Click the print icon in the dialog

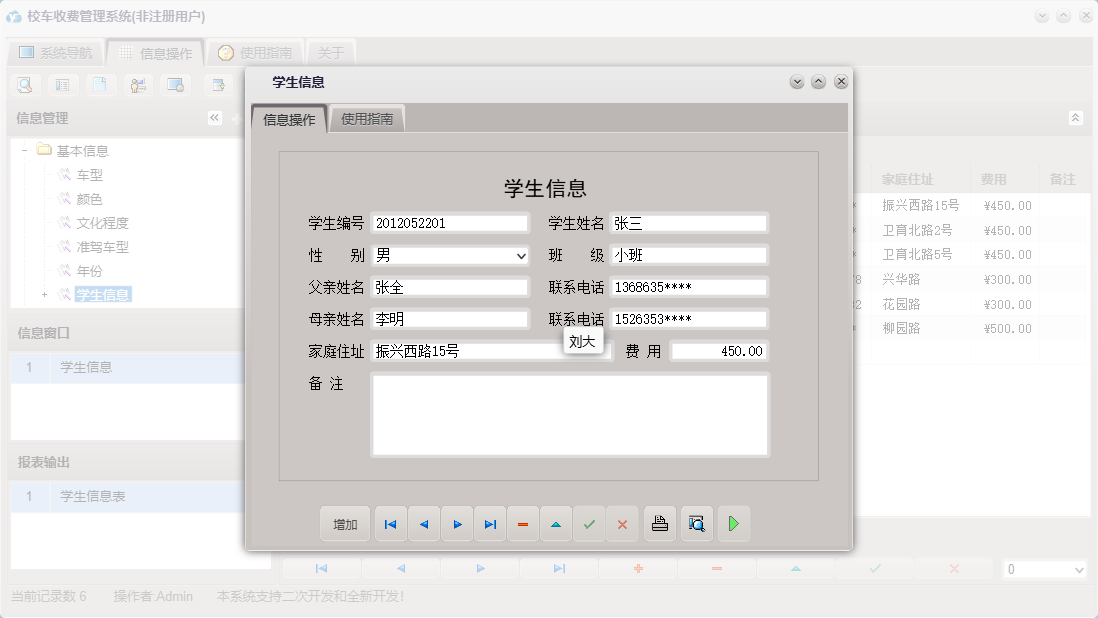pos(659,523)
